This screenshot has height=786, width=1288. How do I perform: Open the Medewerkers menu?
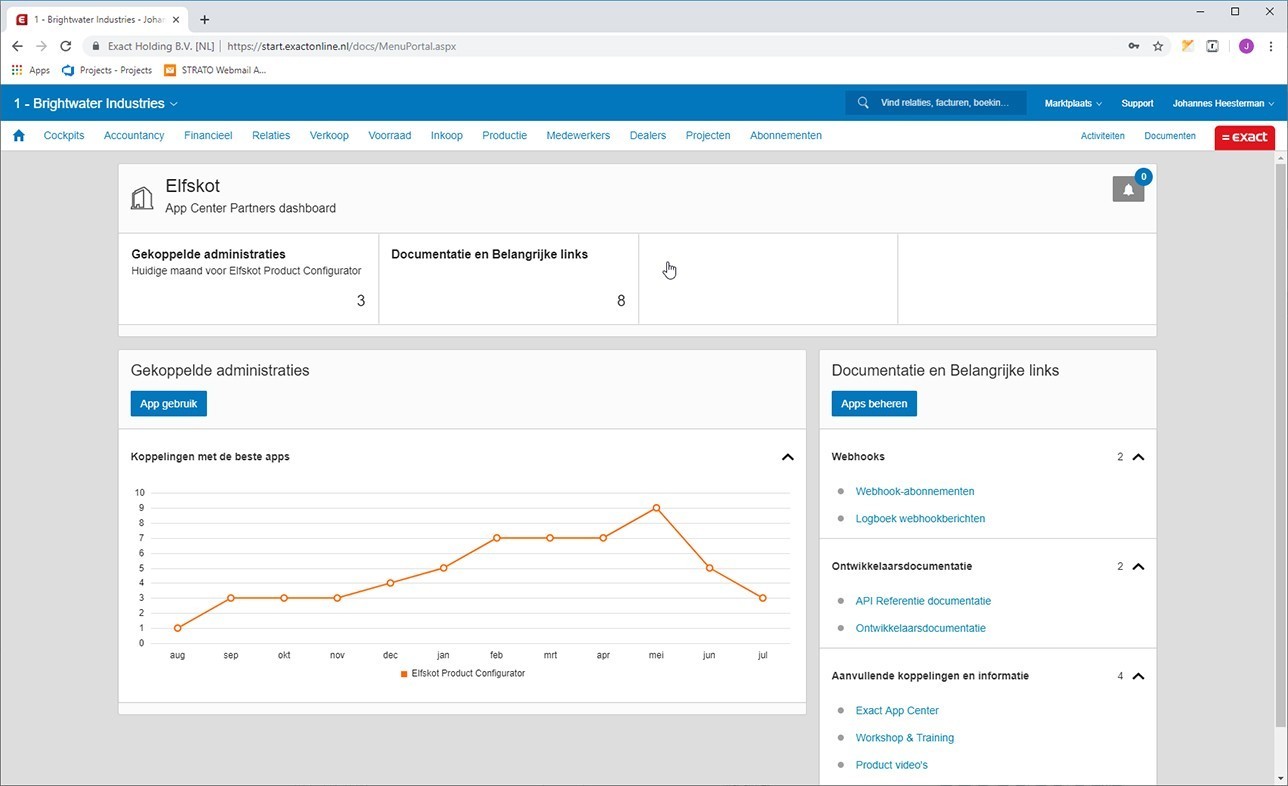(x=578, y=135)
